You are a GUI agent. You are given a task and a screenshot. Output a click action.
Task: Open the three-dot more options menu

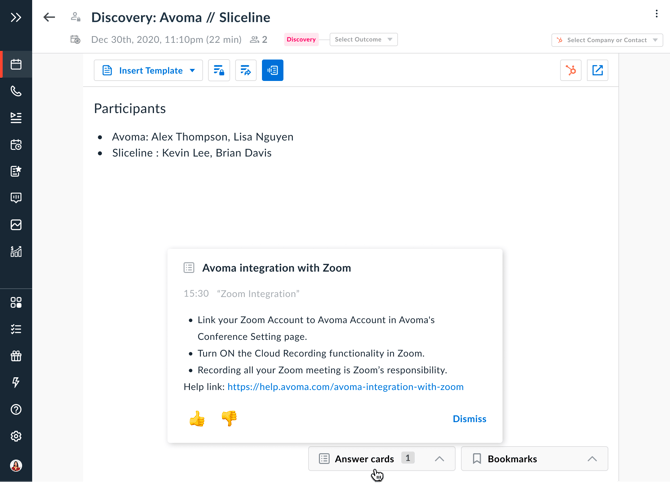click(x=657, y=15)
